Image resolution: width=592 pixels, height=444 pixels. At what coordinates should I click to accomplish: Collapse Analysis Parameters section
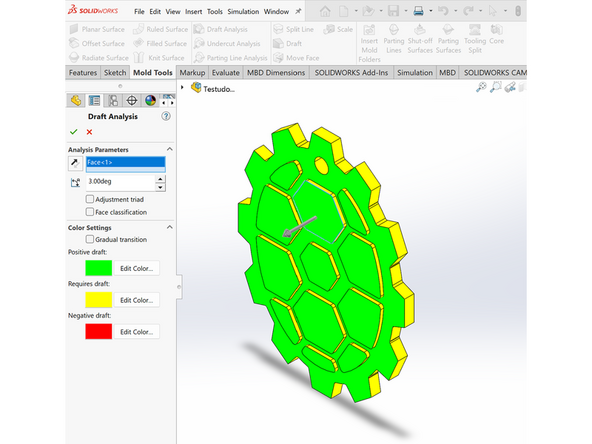click(170, 150)
